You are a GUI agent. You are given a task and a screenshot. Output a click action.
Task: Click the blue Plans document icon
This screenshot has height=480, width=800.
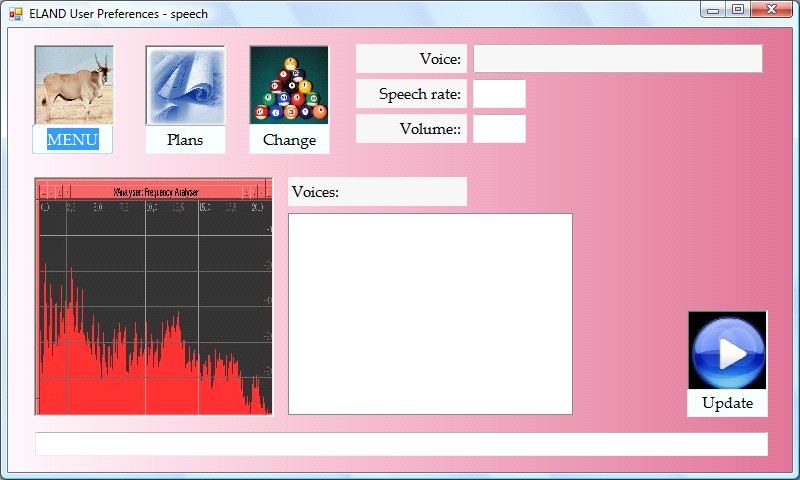(185, 85)
